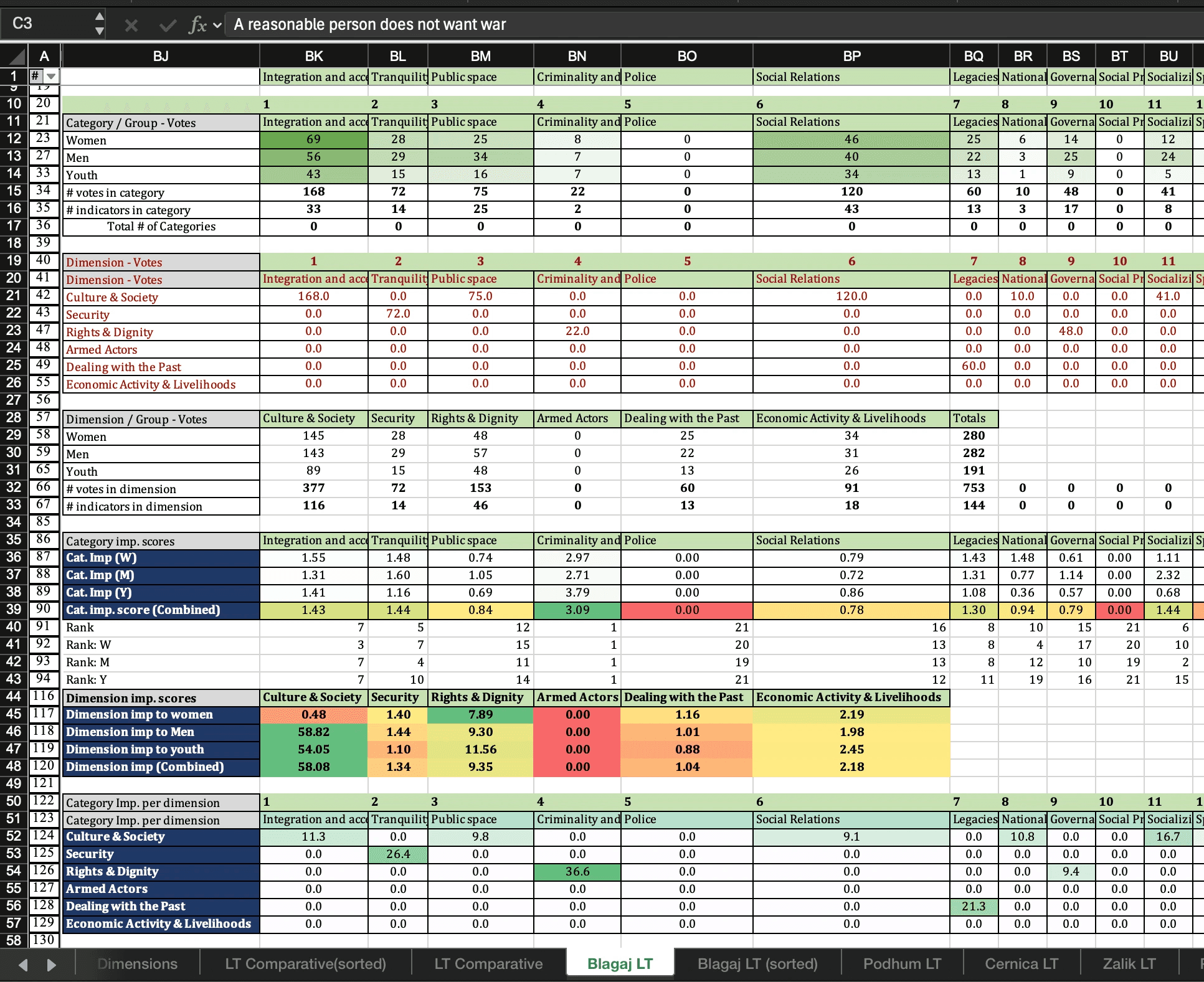Open the insert function fx button
Screen dimensions: 1204x982
click(197, 26)
